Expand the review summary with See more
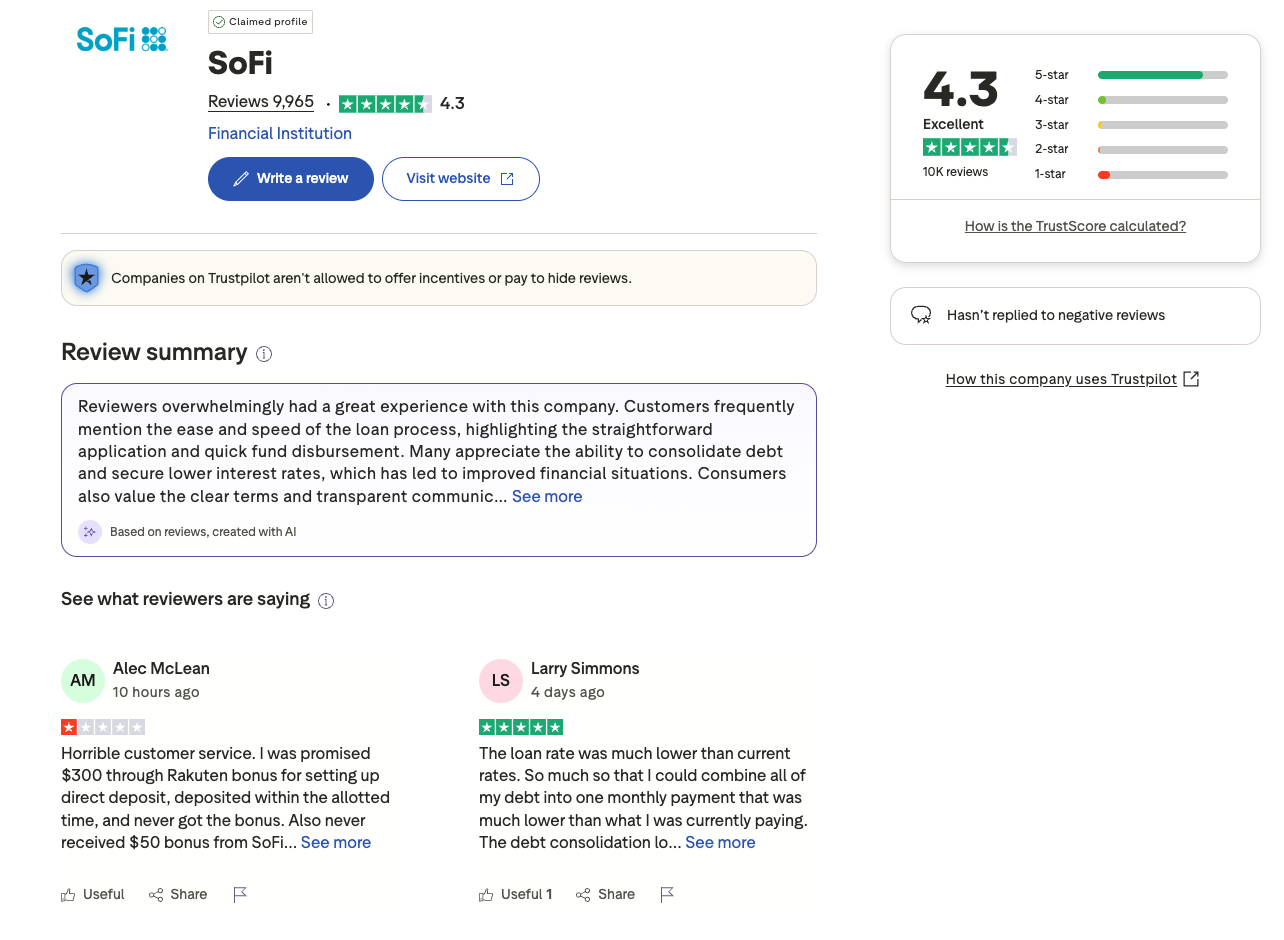Screen dimensions: 1284x940 (x=547, y=496)
